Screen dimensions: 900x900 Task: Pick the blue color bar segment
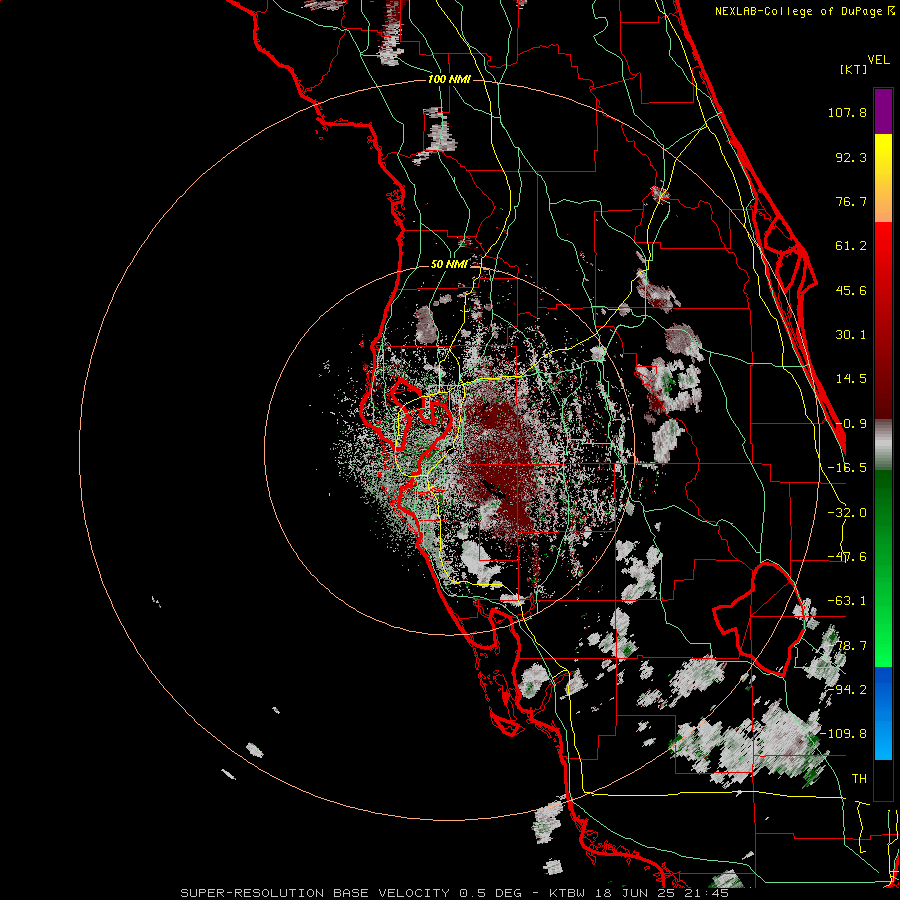point(883,713)
